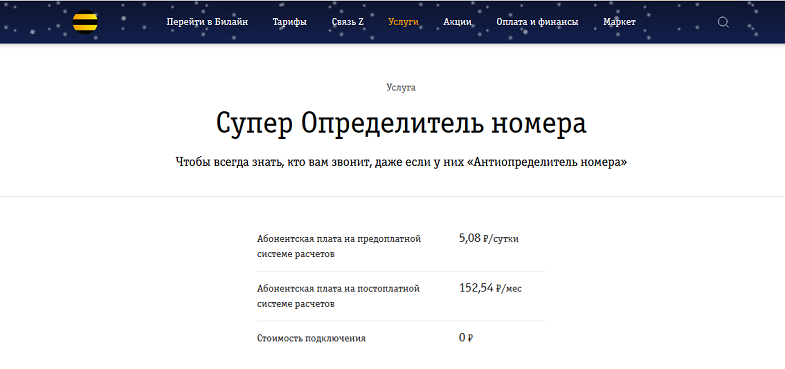Open the search magnifier icon
The width and height of the screenshot is (785, 369).
tap(723, 22)
